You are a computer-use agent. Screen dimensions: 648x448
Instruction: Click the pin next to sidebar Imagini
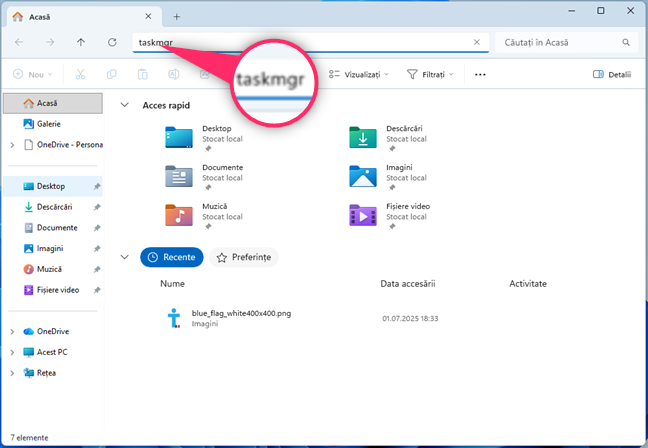coord(97,248)
